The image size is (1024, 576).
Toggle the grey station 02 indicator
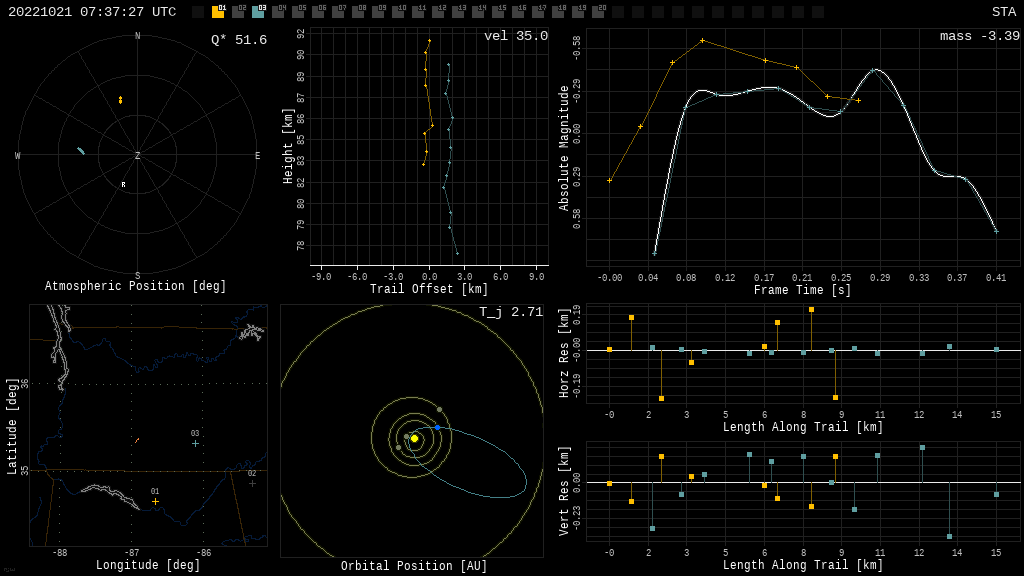pyautogui.click(x=238, y=12)
